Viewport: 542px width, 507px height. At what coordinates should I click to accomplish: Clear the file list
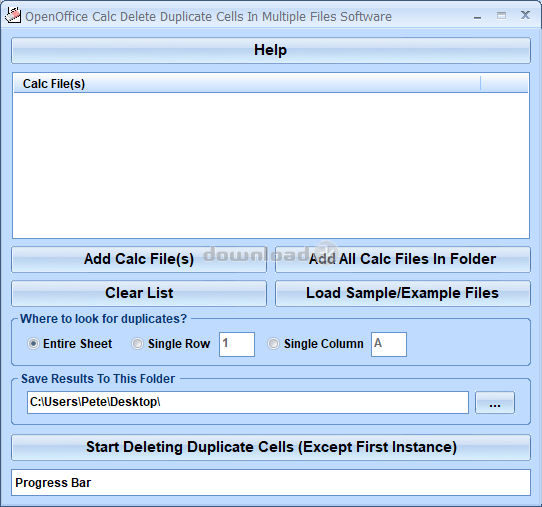[x=139, y=293]
